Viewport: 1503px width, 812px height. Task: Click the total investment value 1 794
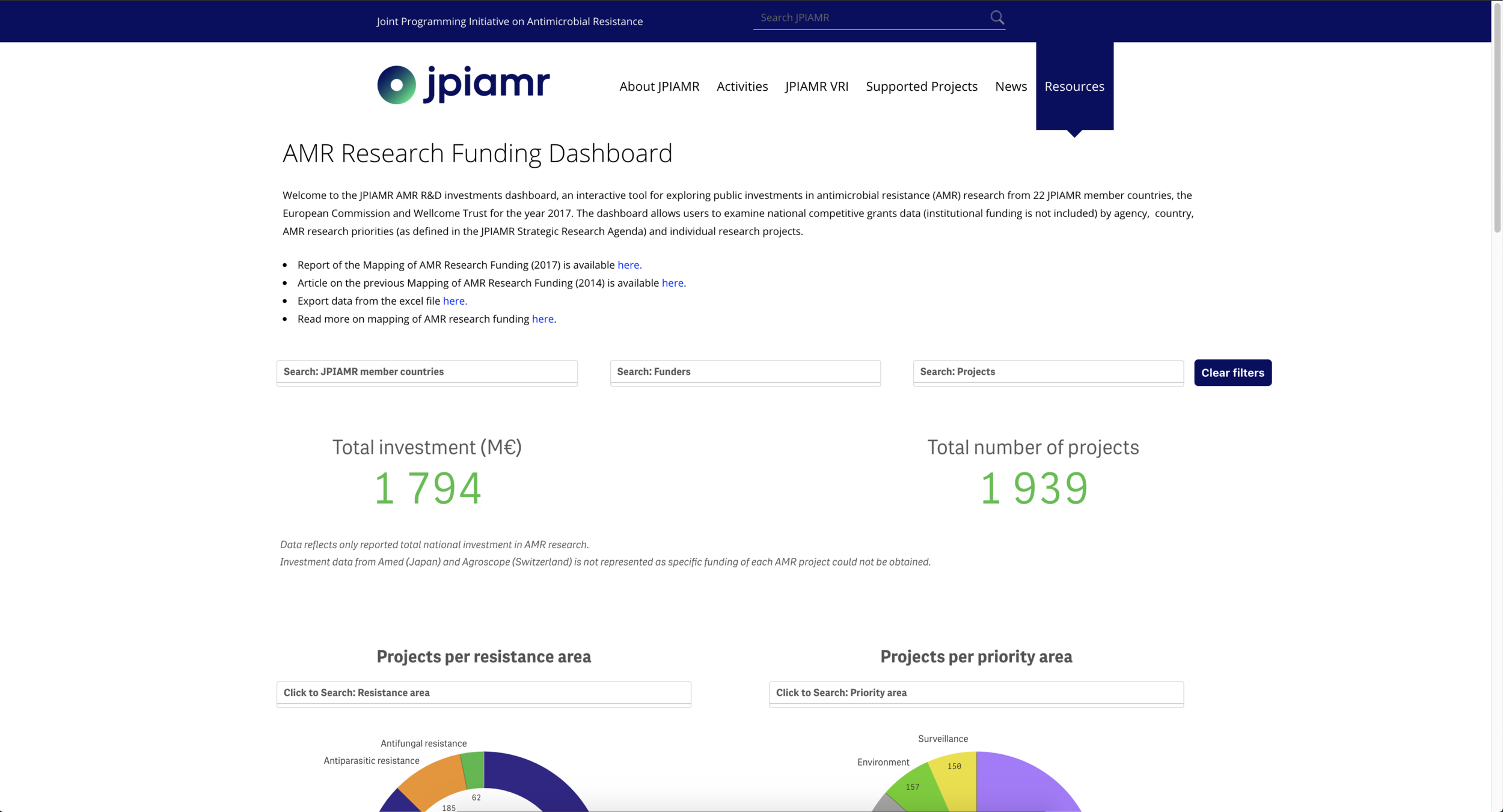point(427,487)
